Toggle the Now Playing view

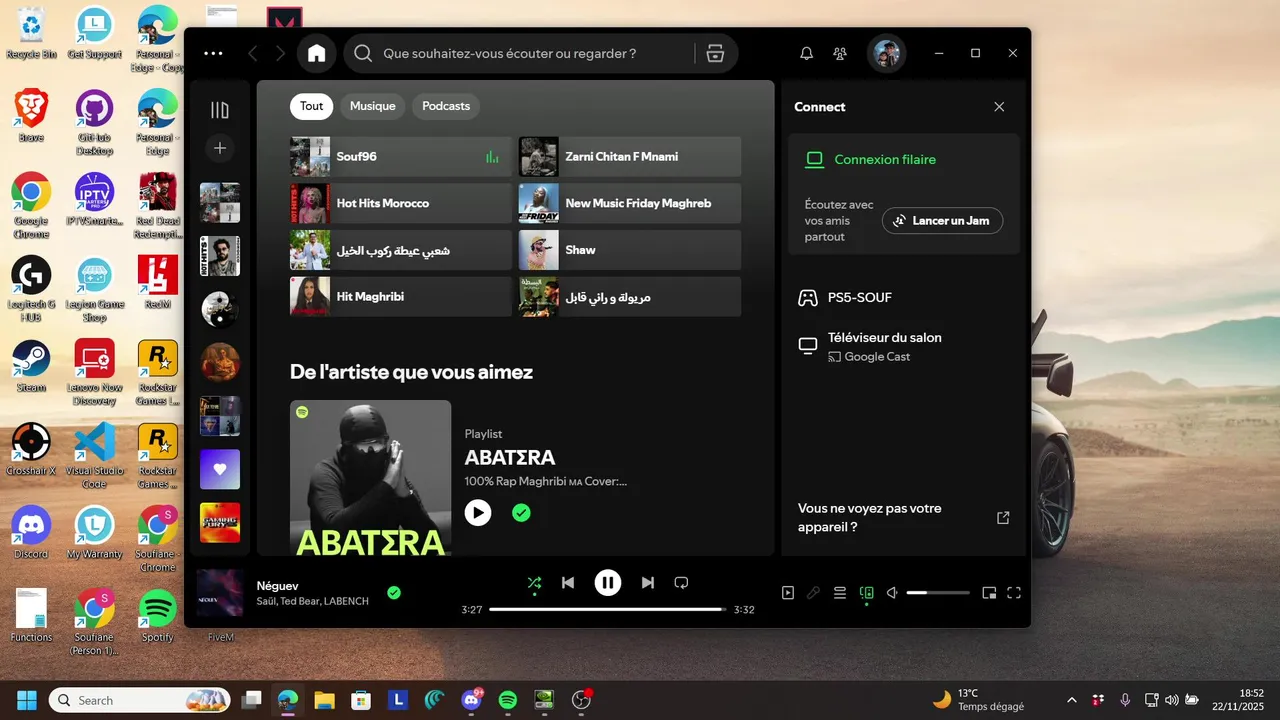(788, 593)
